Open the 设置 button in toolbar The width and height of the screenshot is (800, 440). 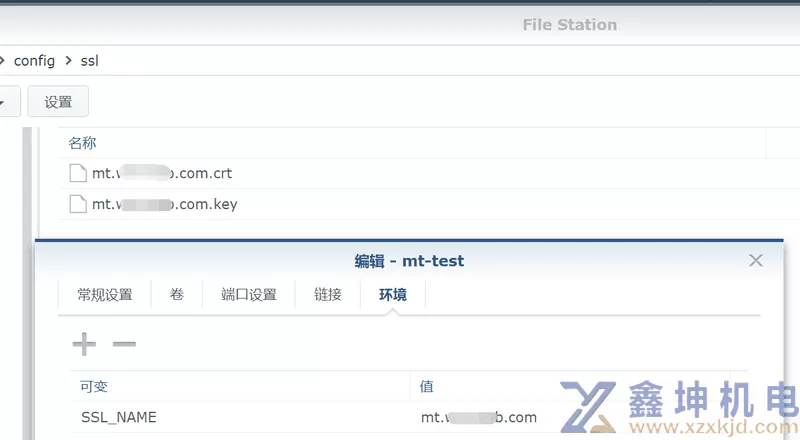coord(58,102)
